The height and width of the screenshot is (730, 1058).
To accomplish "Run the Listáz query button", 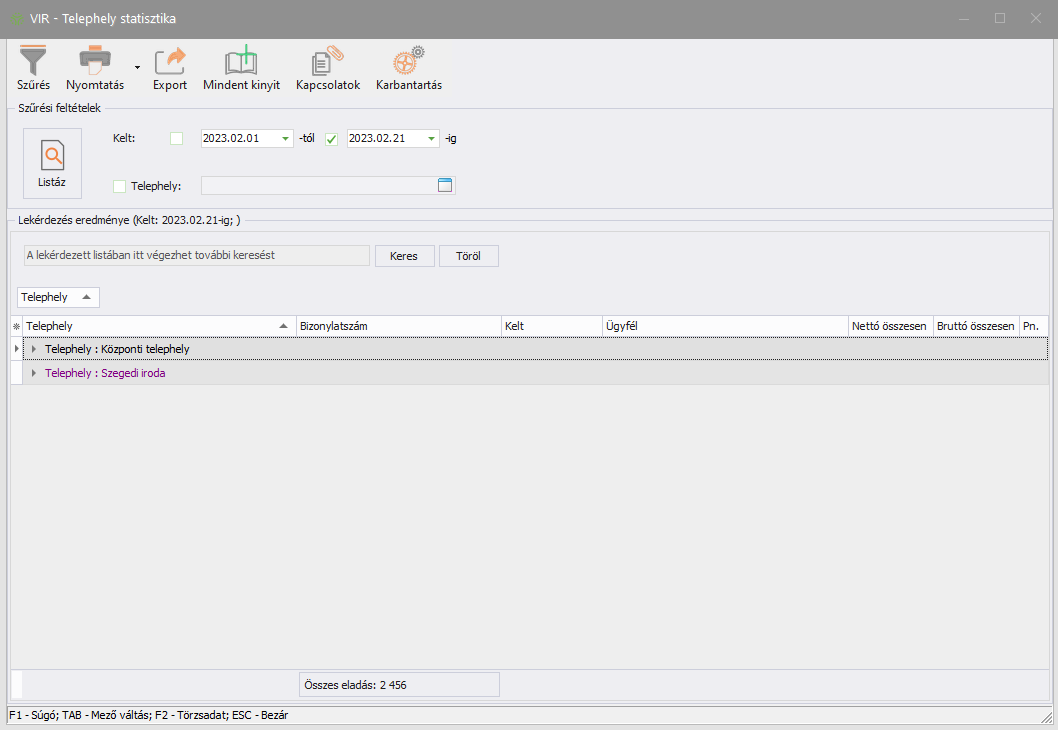I will pos(52,164).
